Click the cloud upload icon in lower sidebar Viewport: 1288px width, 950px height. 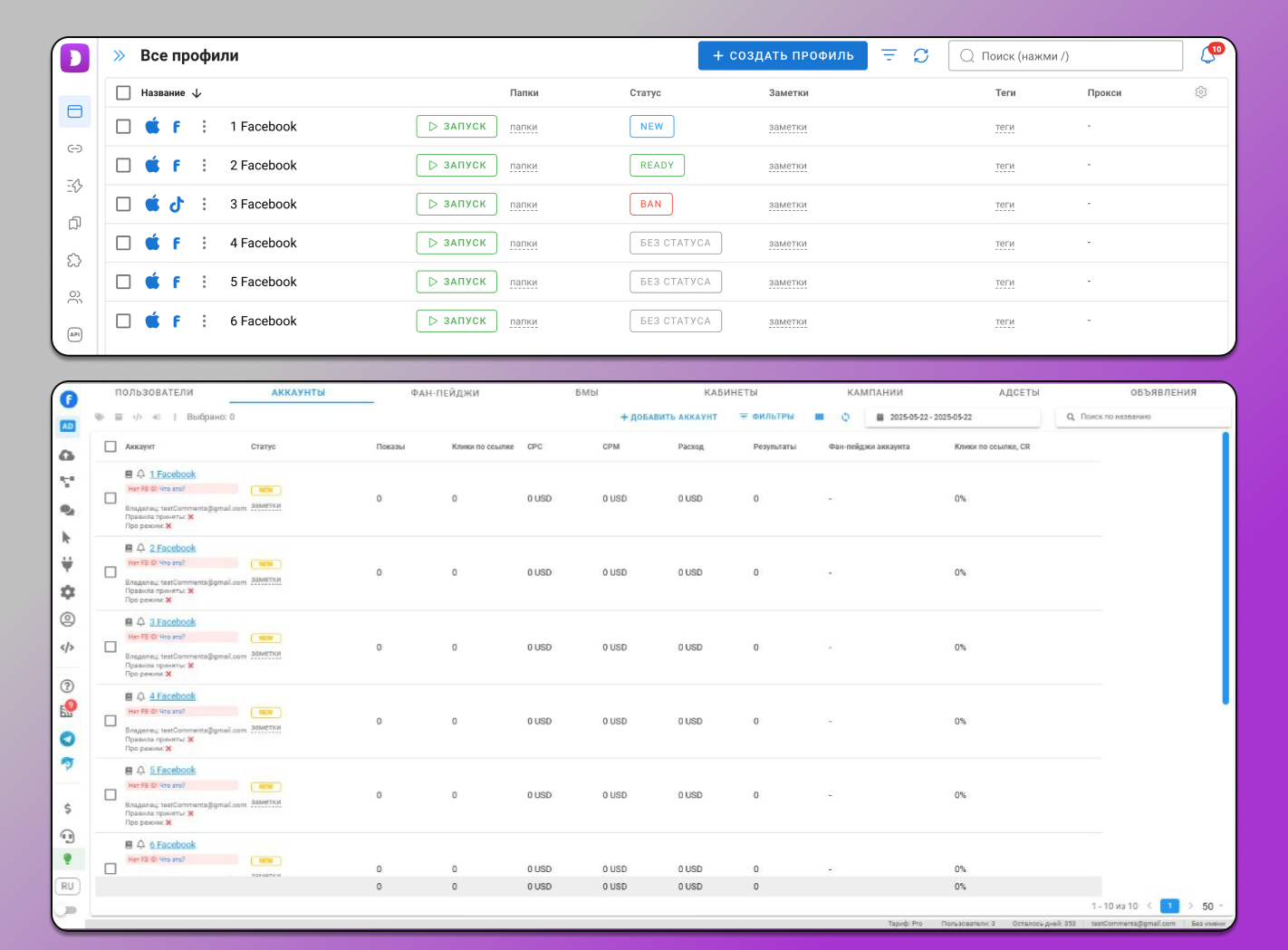point(67,455)
